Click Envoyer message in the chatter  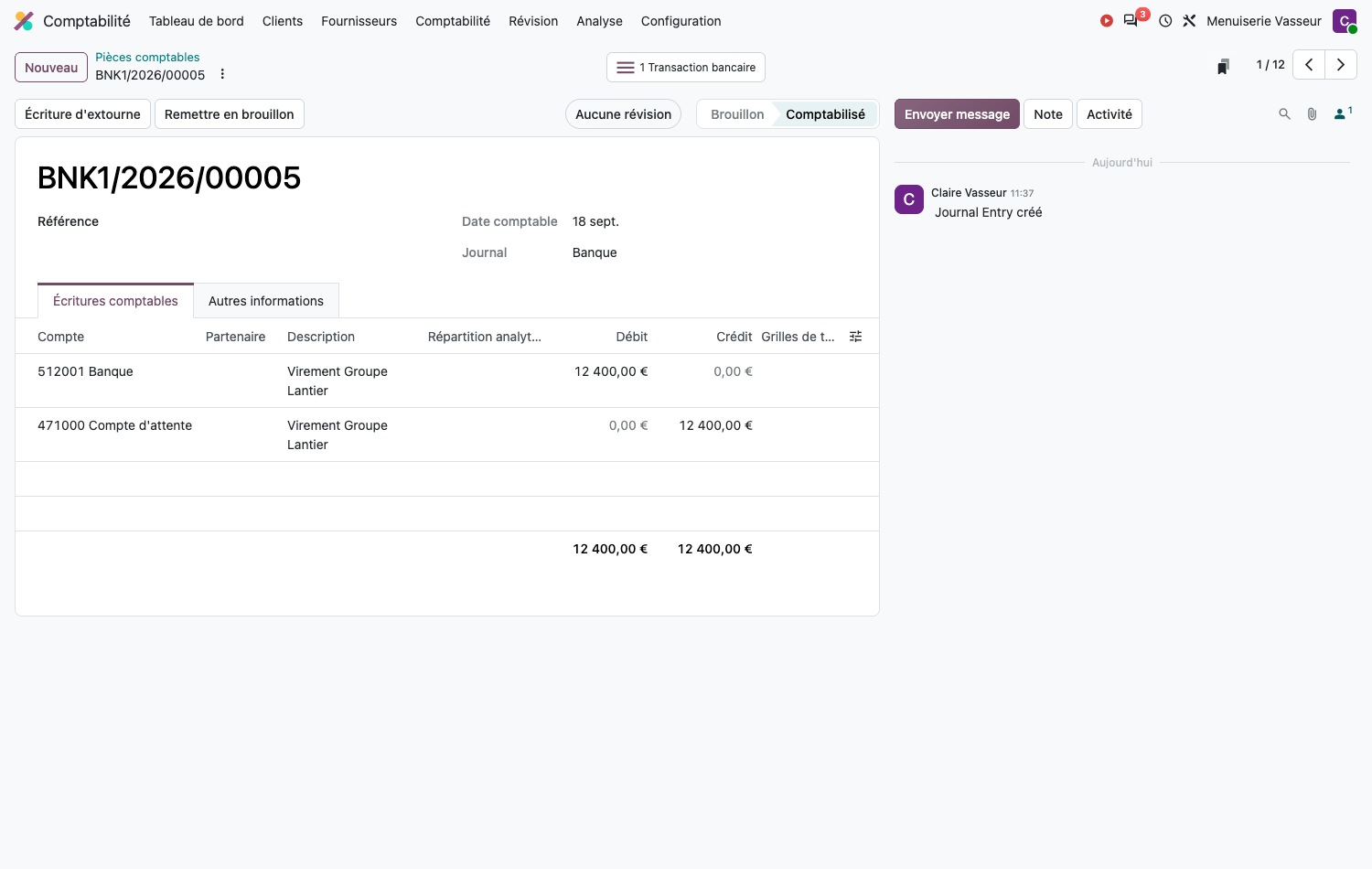[x=957, y=114]
